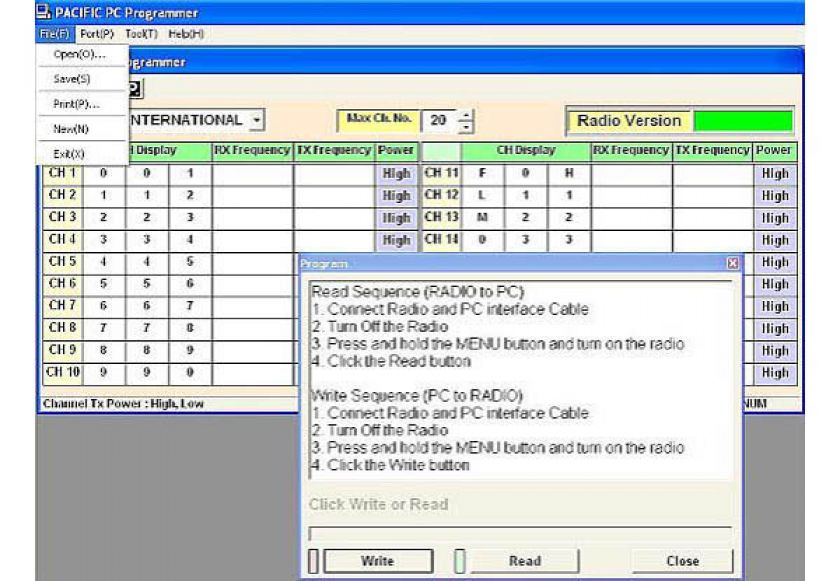Toggle the Power cell for CH 2
The width and height of the screenshot is (840, 581).
396,196
